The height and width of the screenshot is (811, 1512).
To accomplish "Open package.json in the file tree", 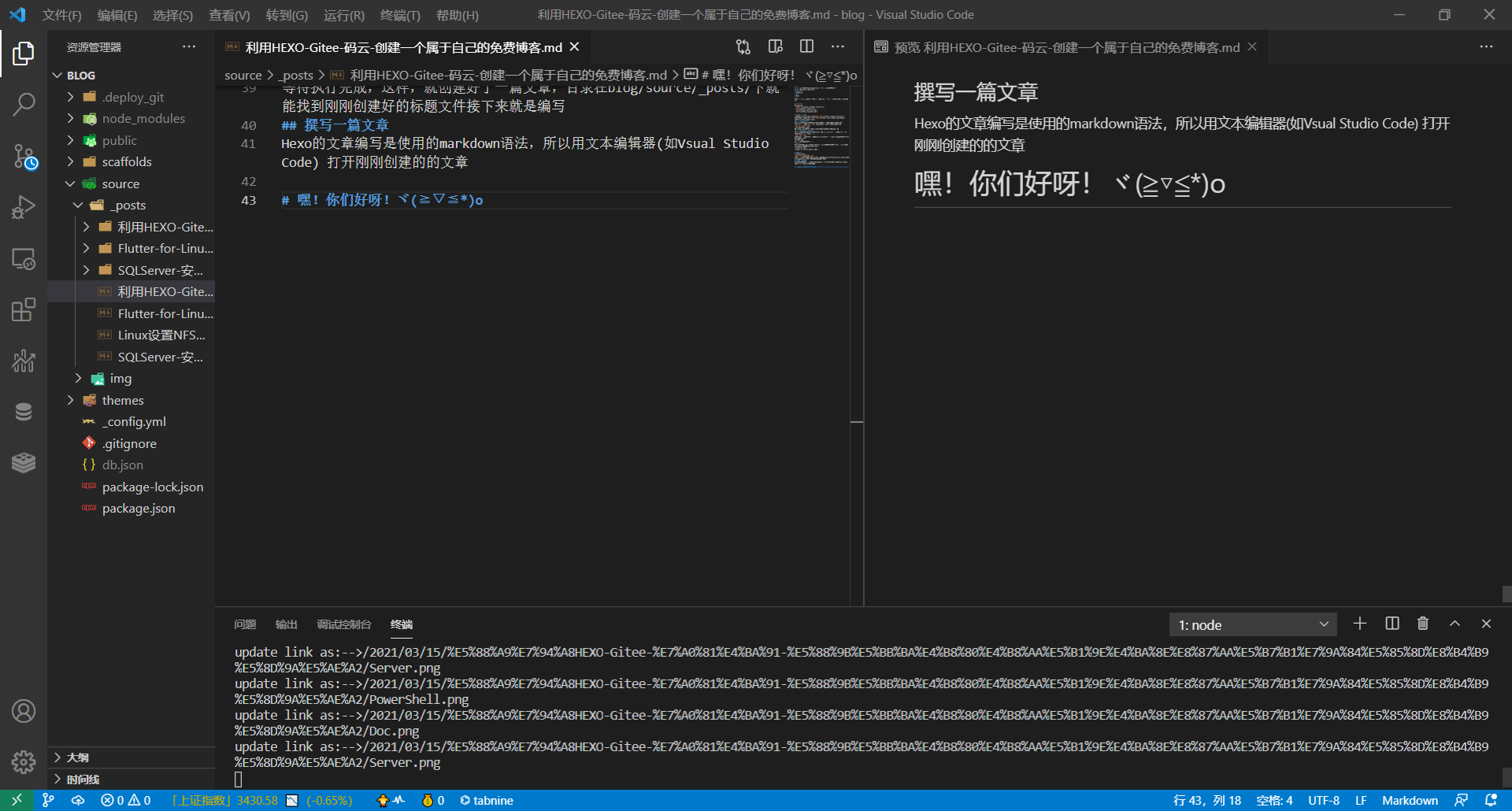I will coord(131,509).
